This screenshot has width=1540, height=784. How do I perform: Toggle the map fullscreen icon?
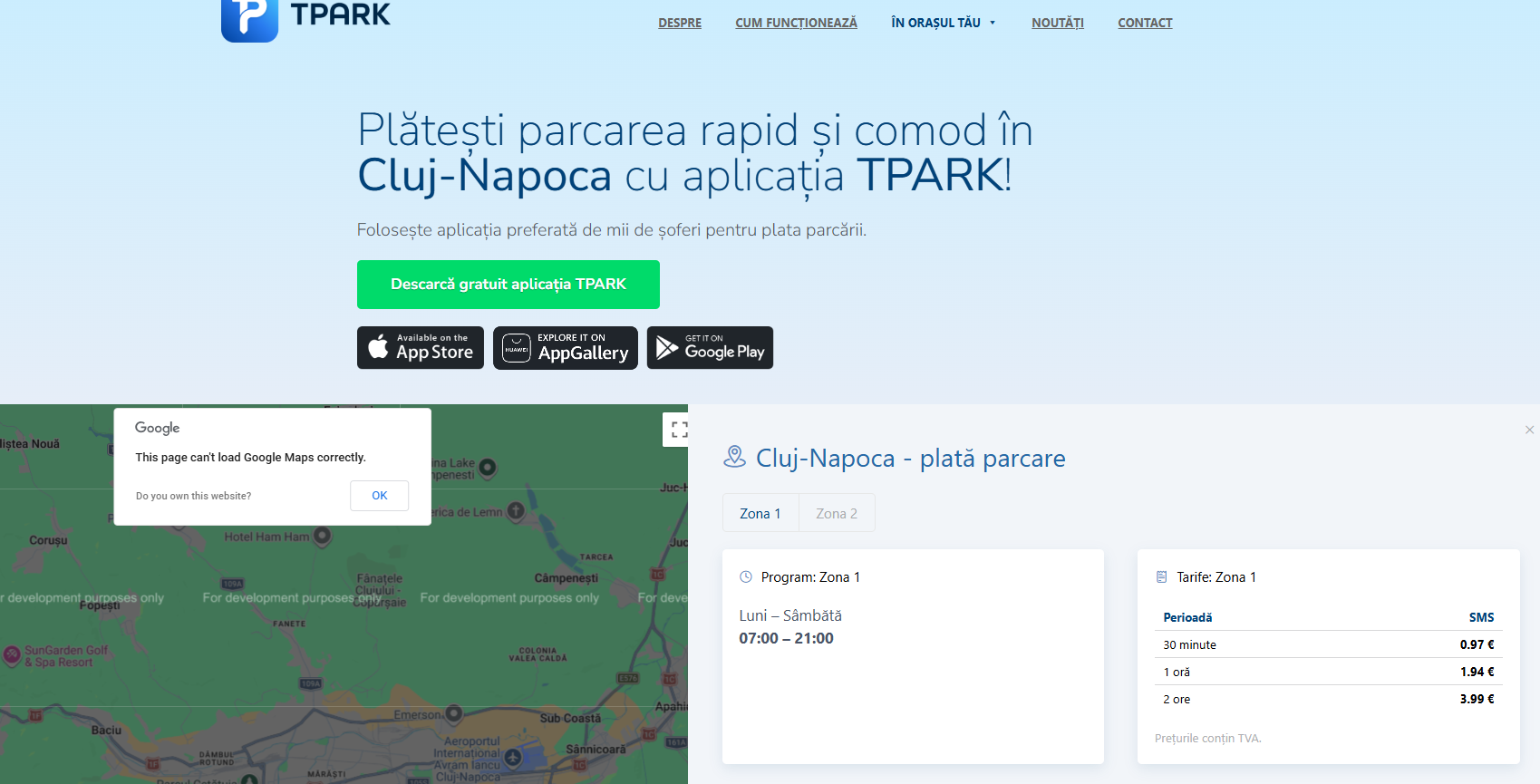pyautogui.click(x=679, y=430)
